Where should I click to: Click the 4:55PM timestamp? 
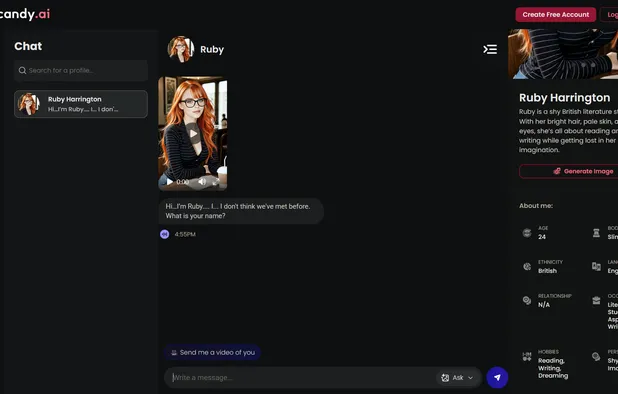coord(185,234)
